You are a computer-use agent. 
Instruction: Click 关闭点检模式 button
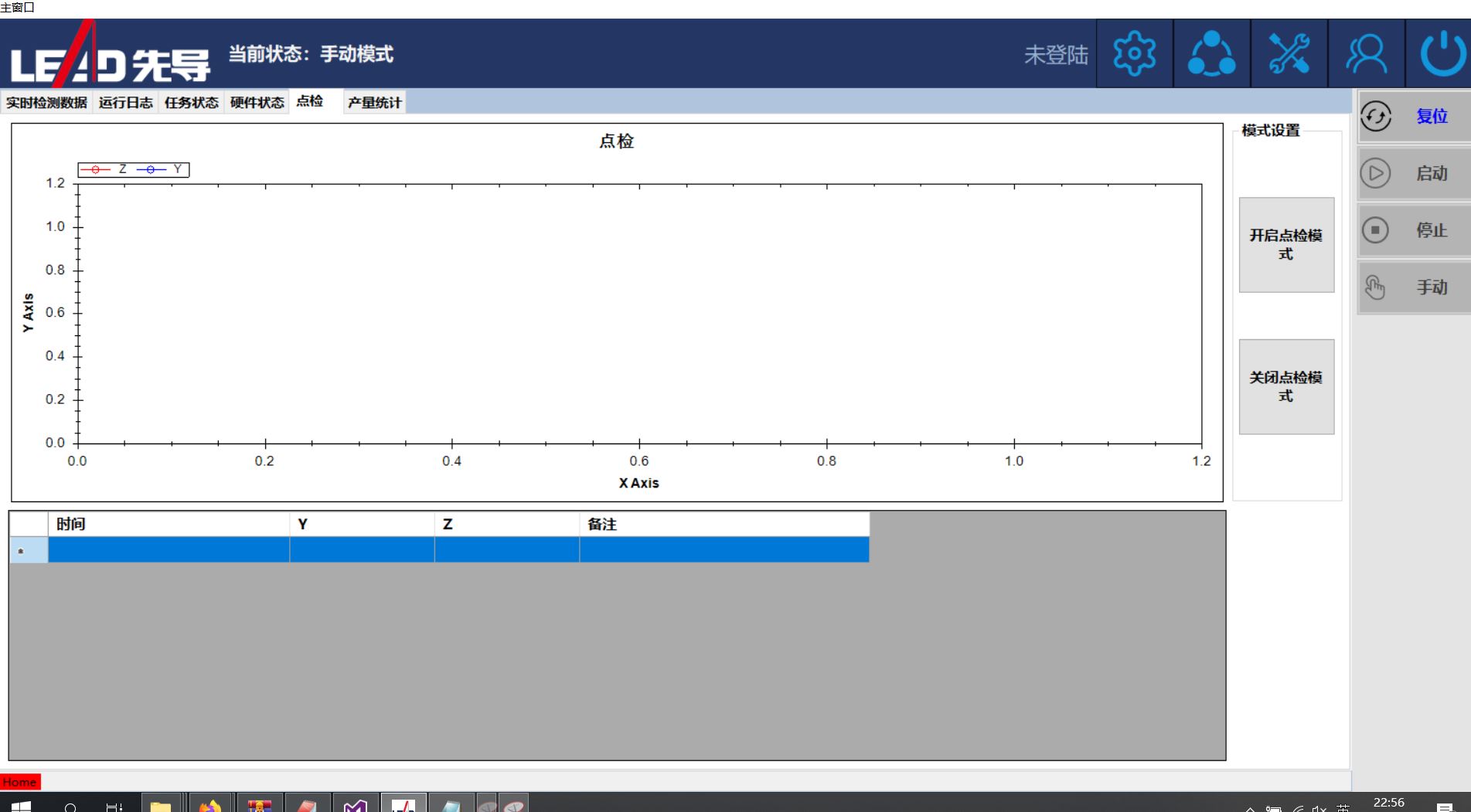click(x=1285, y=386)
